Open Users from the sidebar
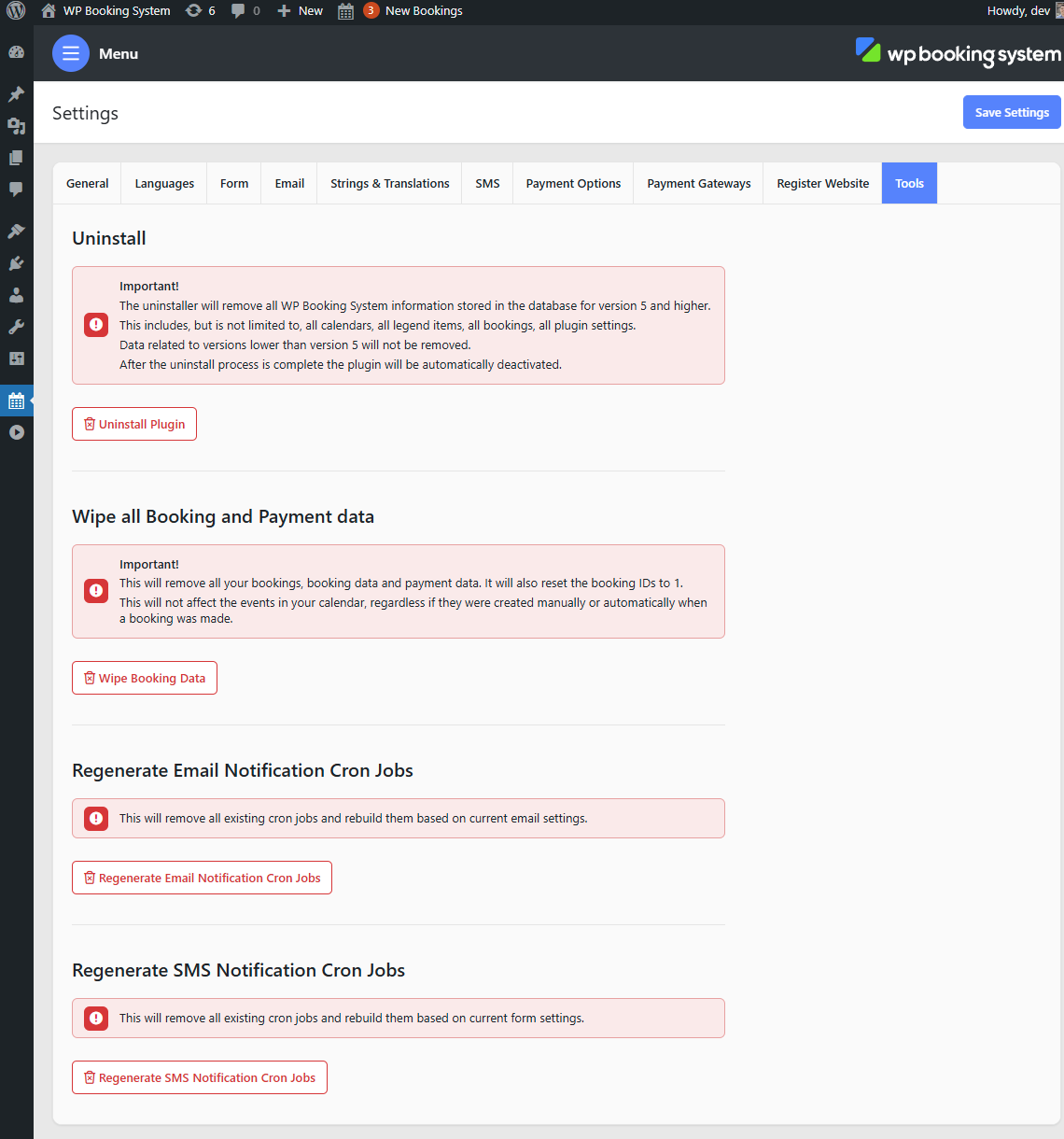The image size is (1064, 1139). [16, 295]
